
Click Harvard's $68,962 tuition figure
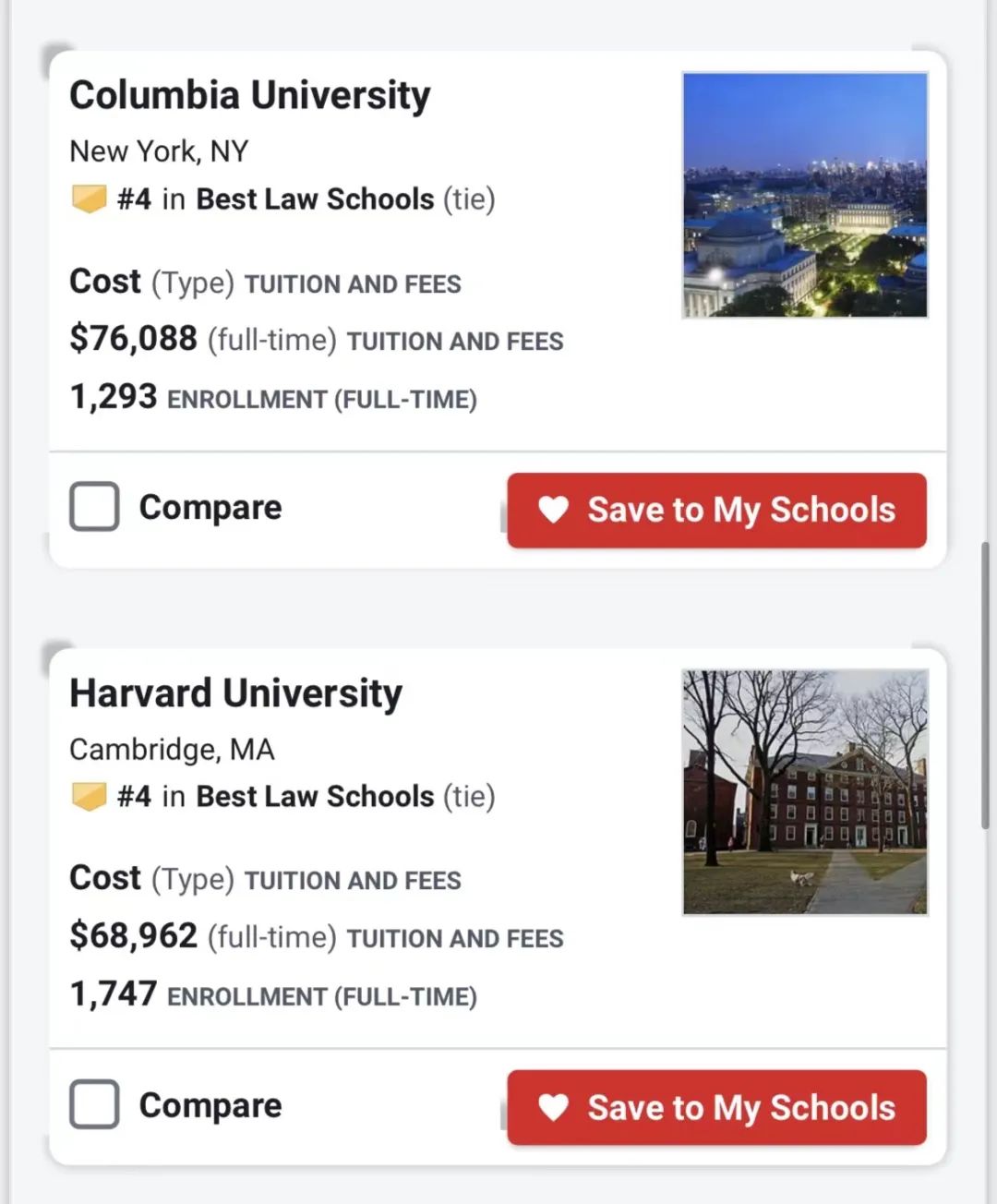134,936
